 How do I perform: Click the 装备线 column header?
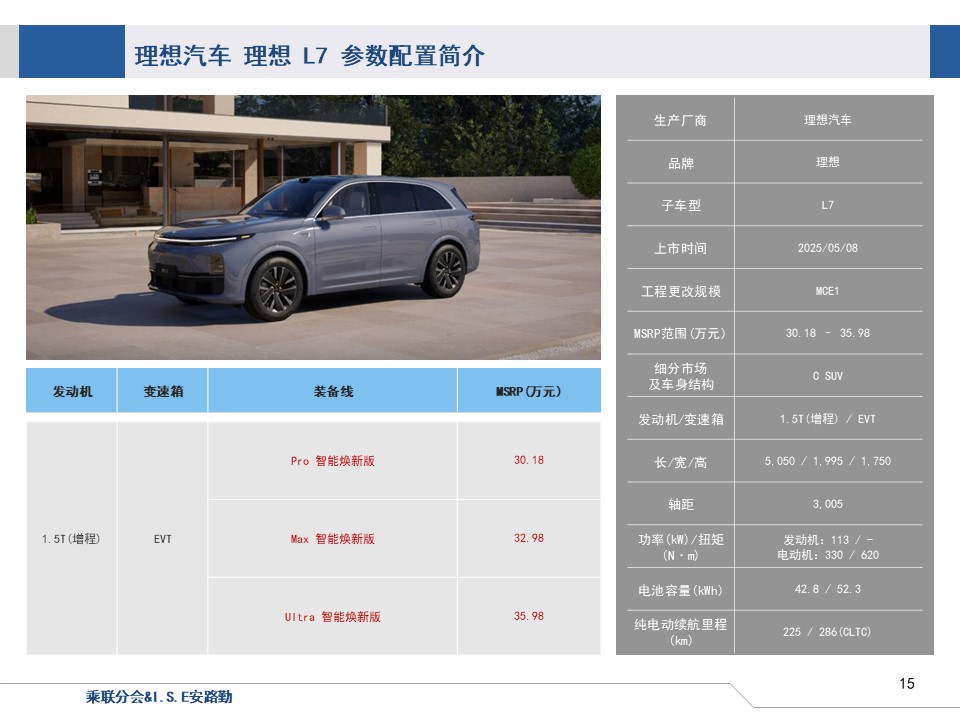[x=333, y=391]
